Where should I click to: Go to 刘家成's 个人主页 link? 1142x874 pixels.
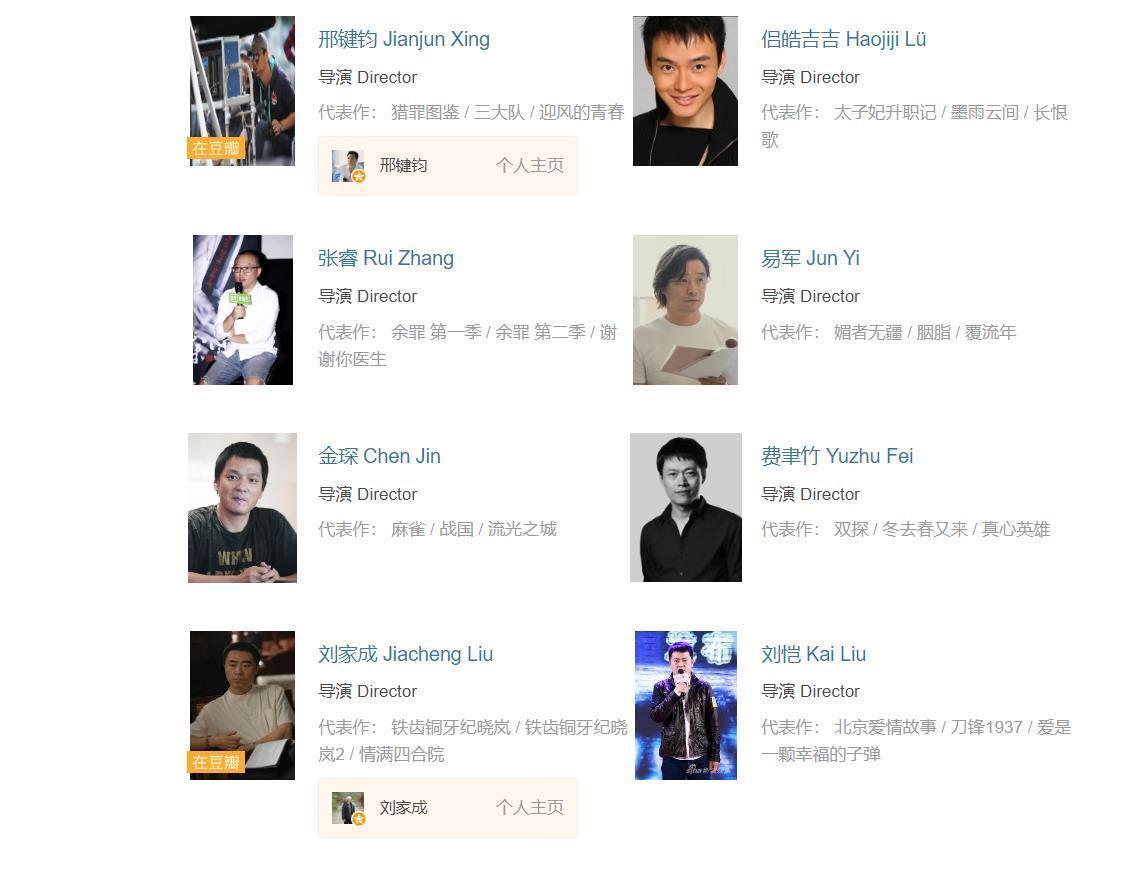(529, 808)
